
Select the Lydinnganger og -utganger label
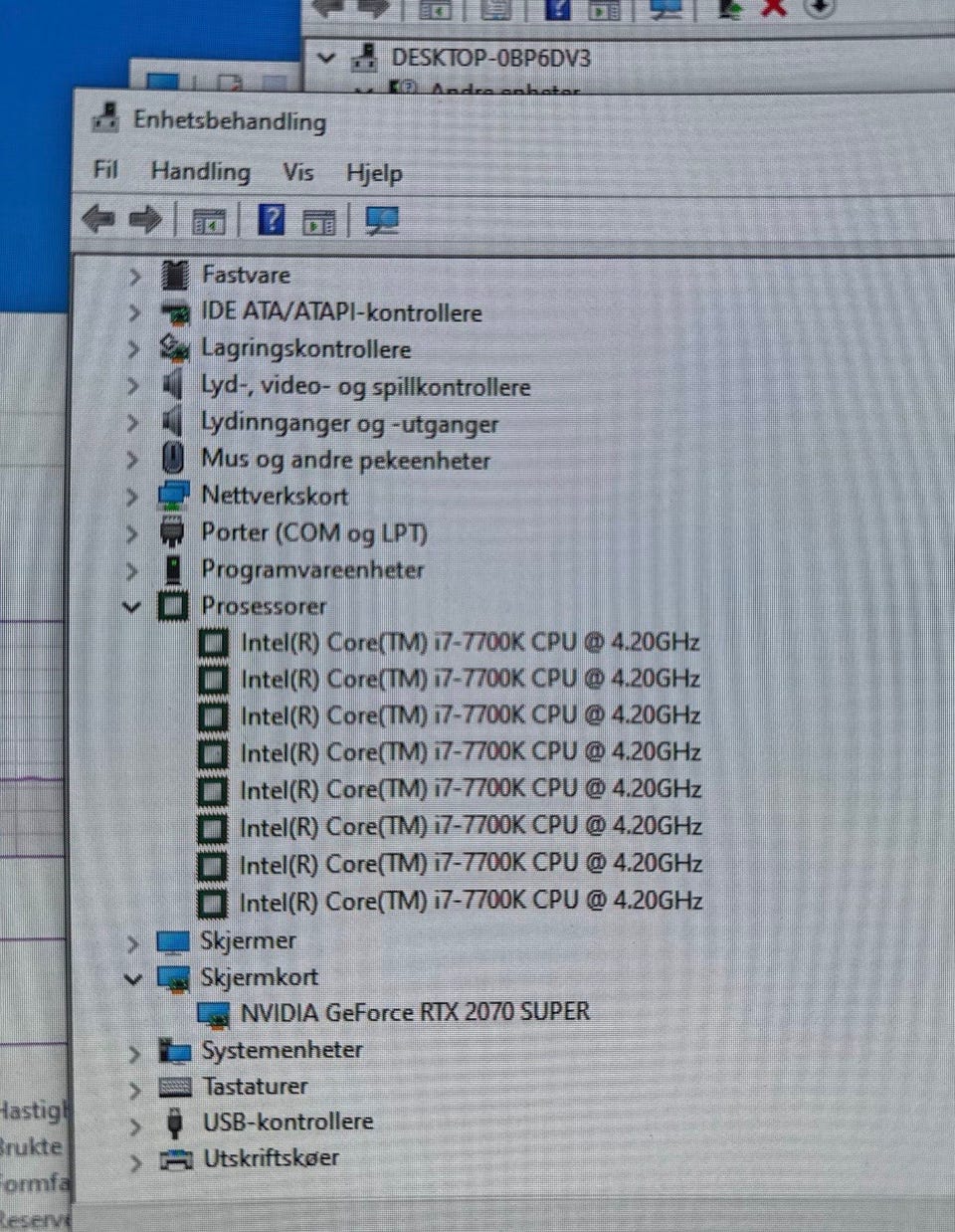coord(349,423)
